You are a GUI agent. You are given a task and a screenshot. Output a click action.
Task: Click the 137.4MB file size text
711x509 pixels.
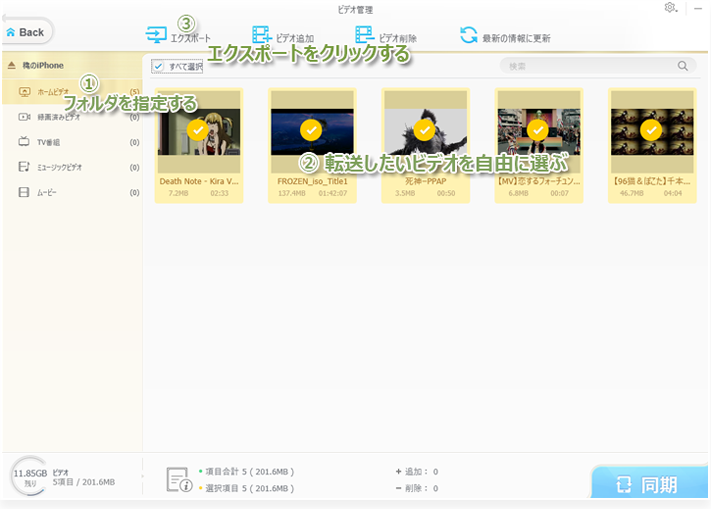pos(292,193)
